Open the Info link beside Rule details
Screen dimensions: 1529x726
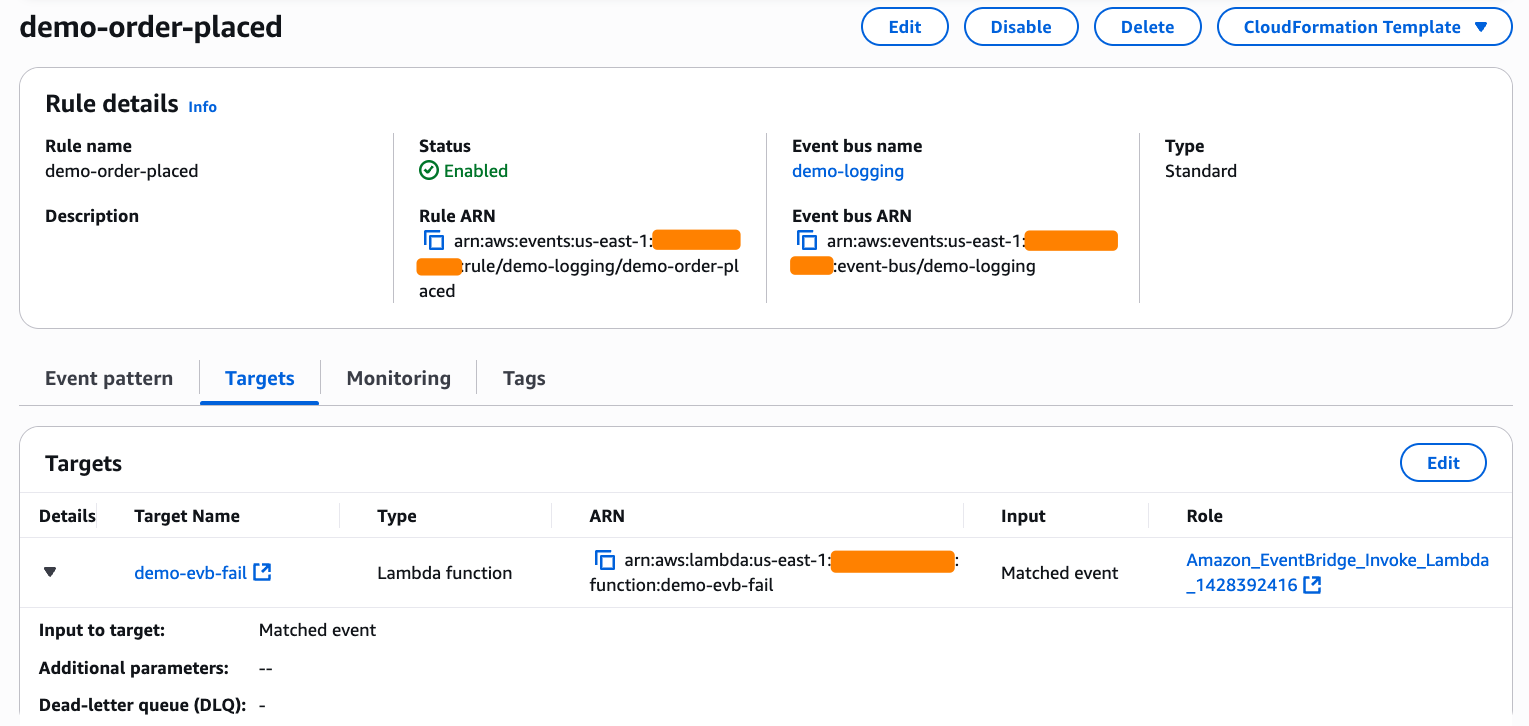(203, 107)
